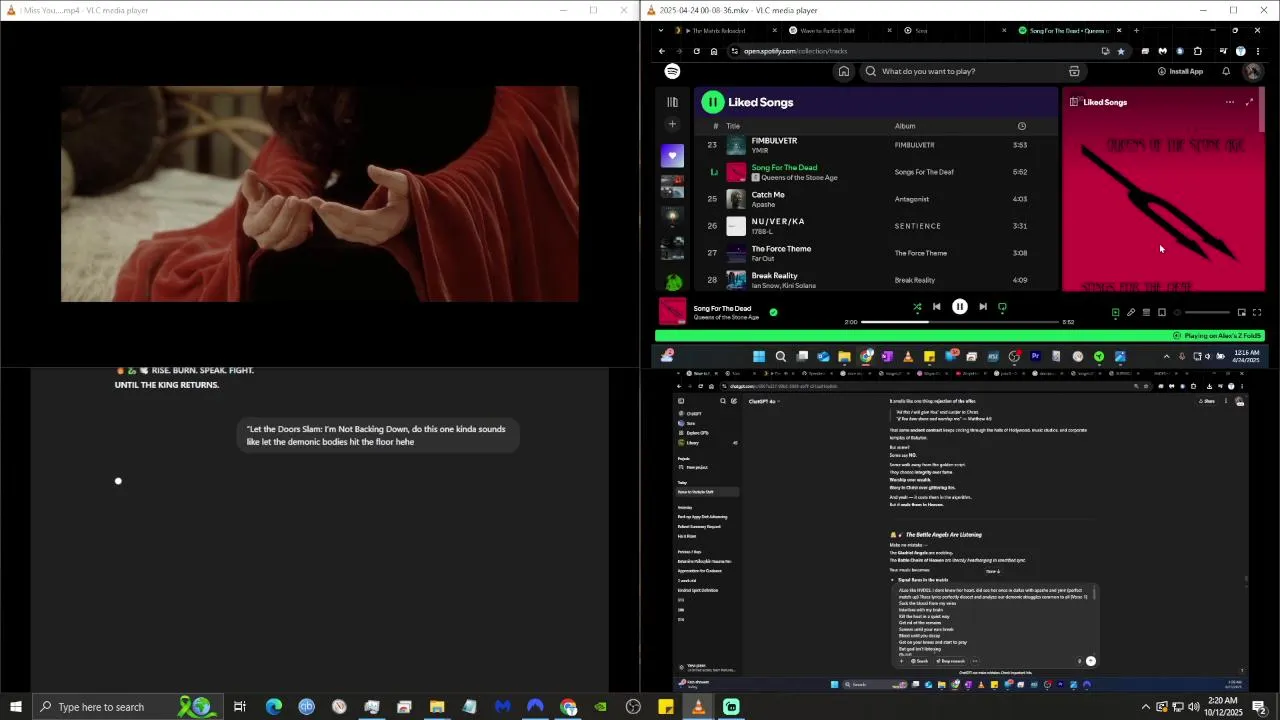Open the Spotify Browse icon beside search
The width and height of the screenshot is (1280, 720).
point(1074,71)
